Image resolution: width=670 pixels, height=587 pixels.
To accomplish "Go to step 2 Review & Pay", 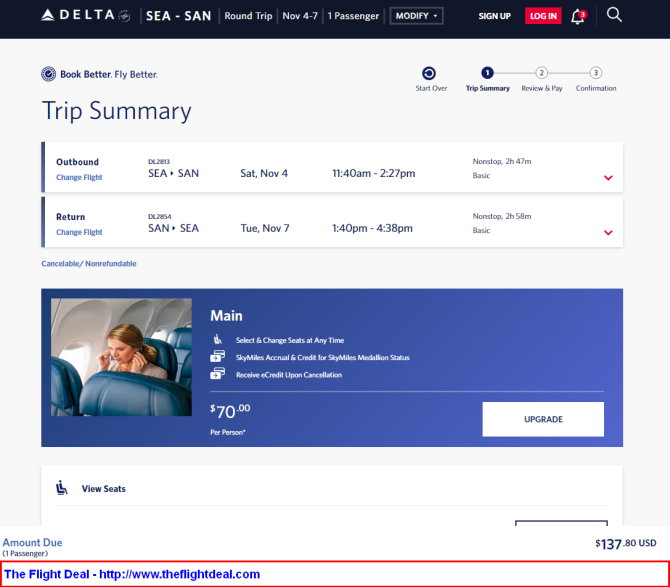I will (x=541, y=73).
